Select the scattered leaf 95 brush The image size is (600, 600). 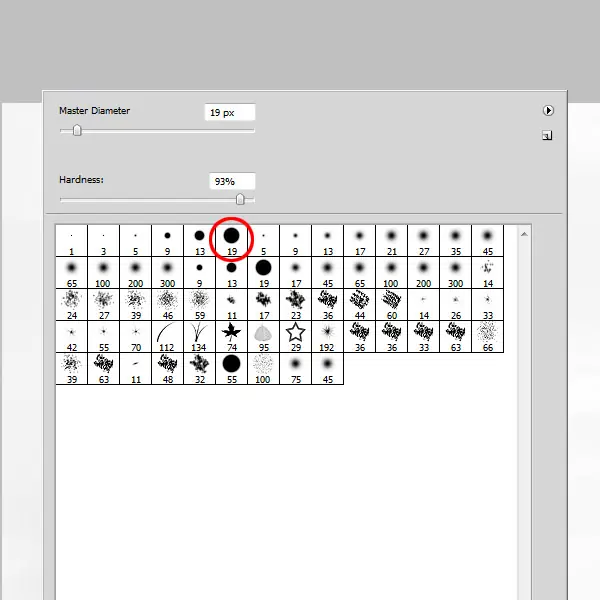264,337
